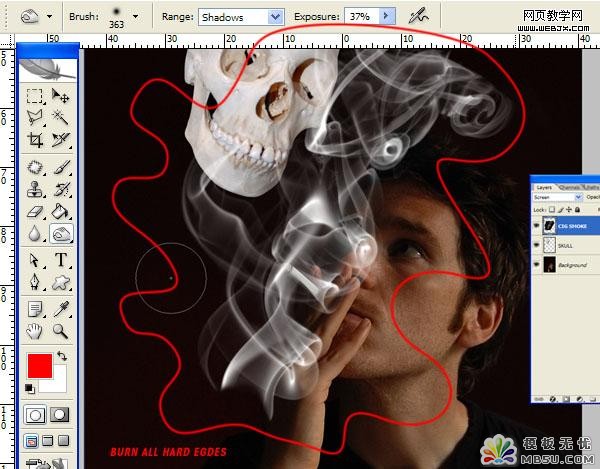
Task: Select the Zoom magnifier tool
Action: (x=60, y=331)
